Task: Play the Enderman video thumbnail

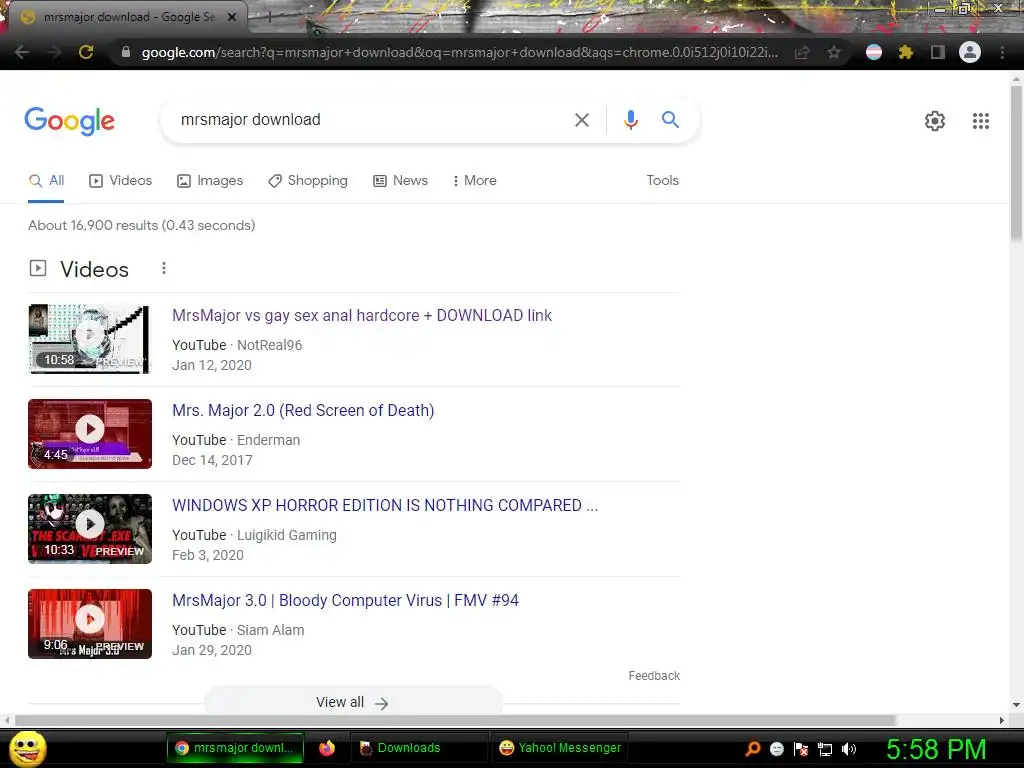Action: 90,434
